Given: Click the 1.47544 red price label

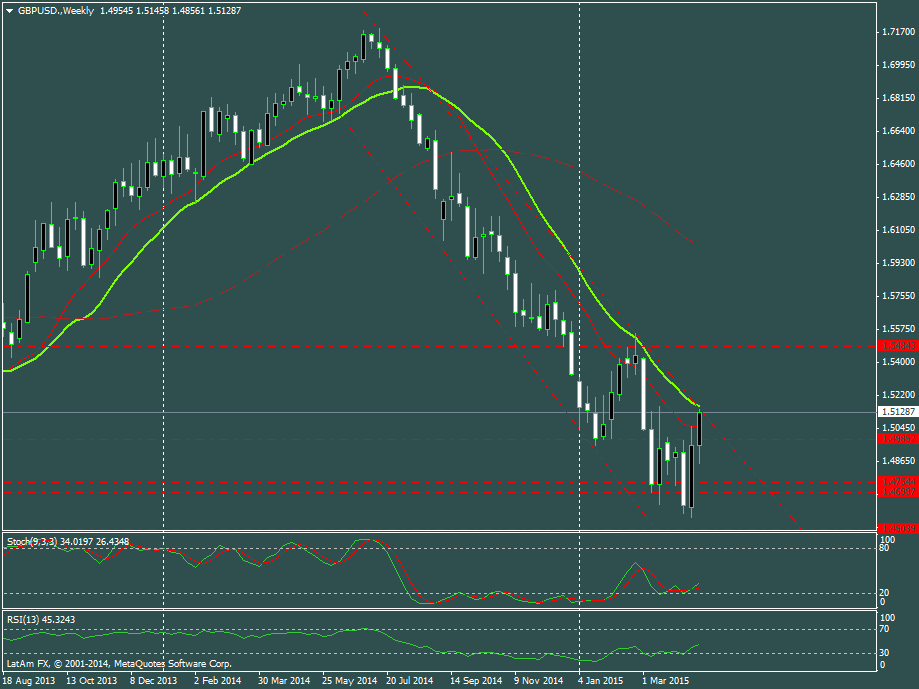Looking at the screenshot, I should click(x=897, y=482).
